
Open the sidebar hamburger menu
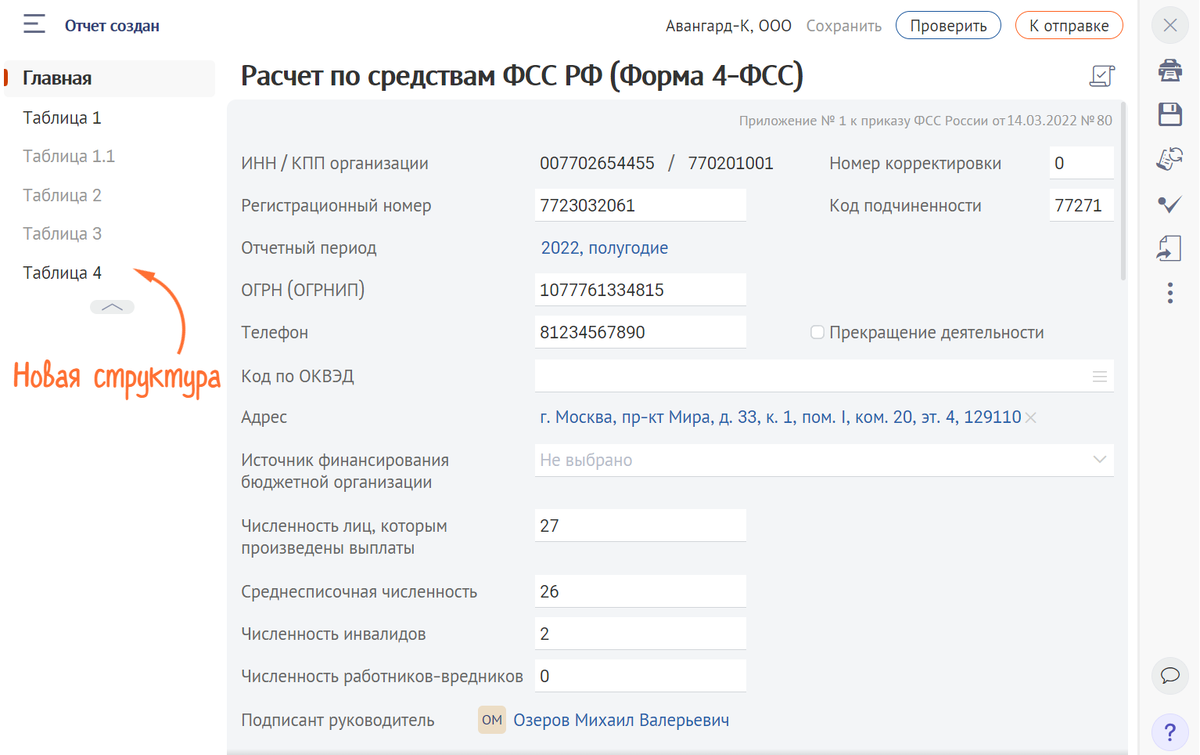point(33,24)
